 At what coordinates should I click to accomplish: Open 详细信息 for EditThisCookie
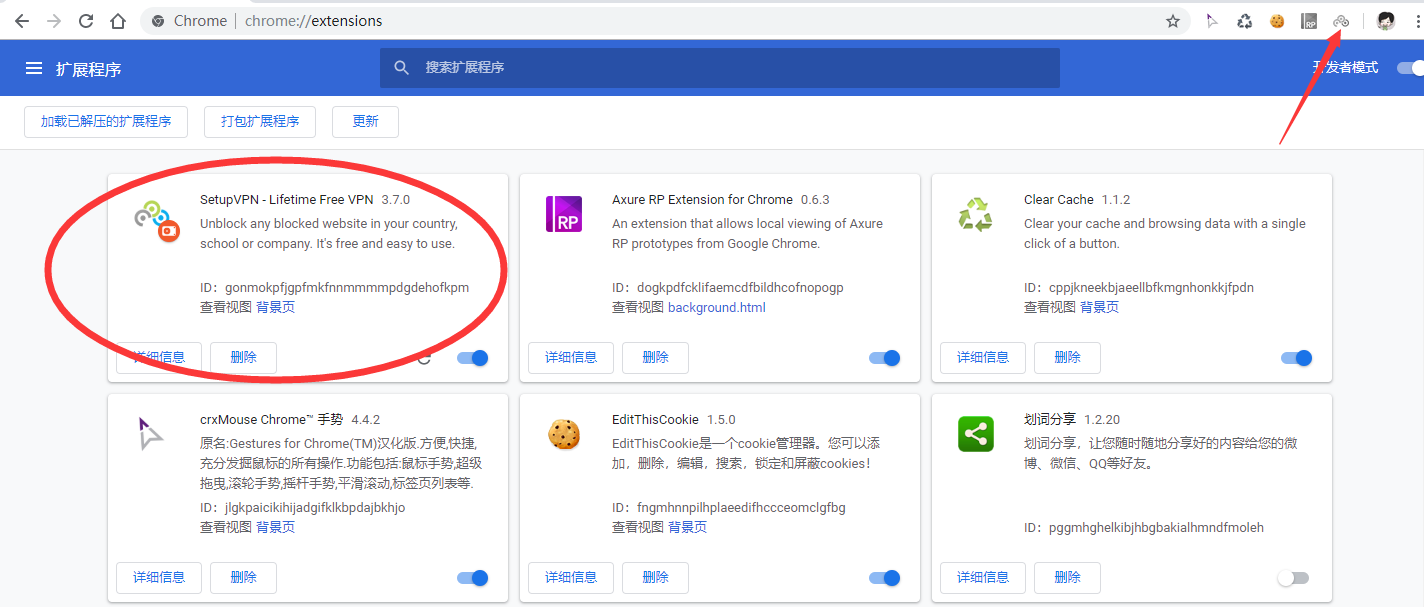coord(571,578)
